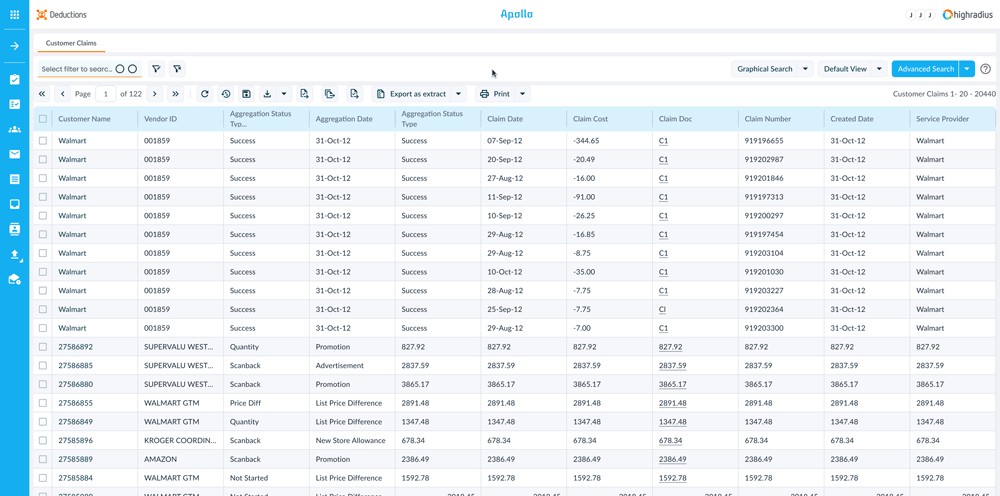Select first radio circle in filter box
Image resolution: width=1000 pixels, height=496 pixels.
[x=120, y=69]
